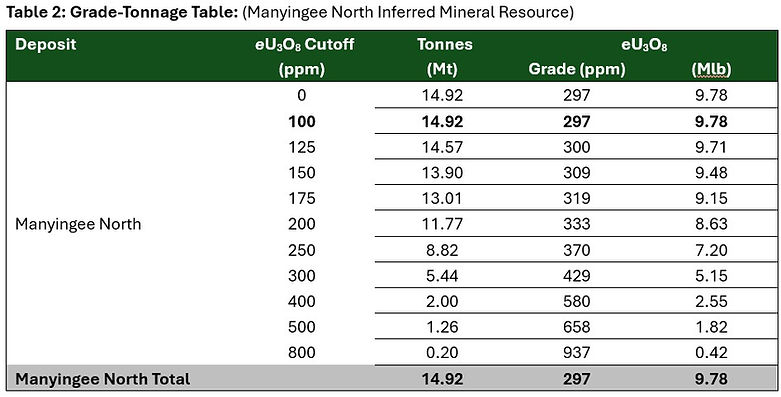Click the cutoff value '400'
The height and width of the screenshot is (397, 781).
click(x=301, y=301)
